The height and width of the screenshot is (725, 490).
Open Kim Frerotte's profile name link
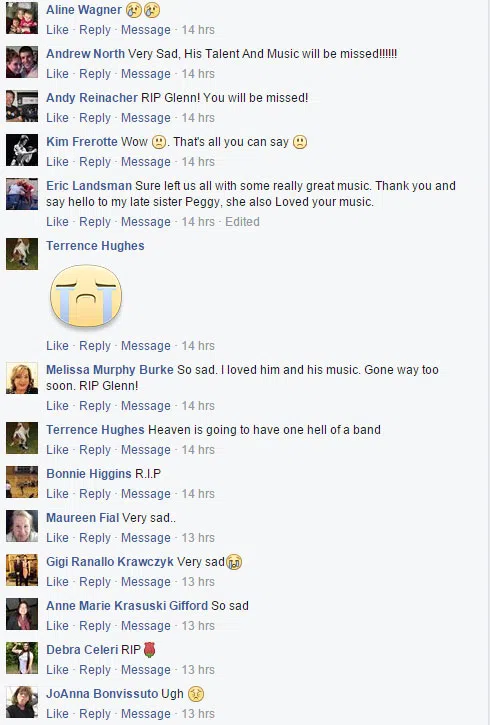82,141
